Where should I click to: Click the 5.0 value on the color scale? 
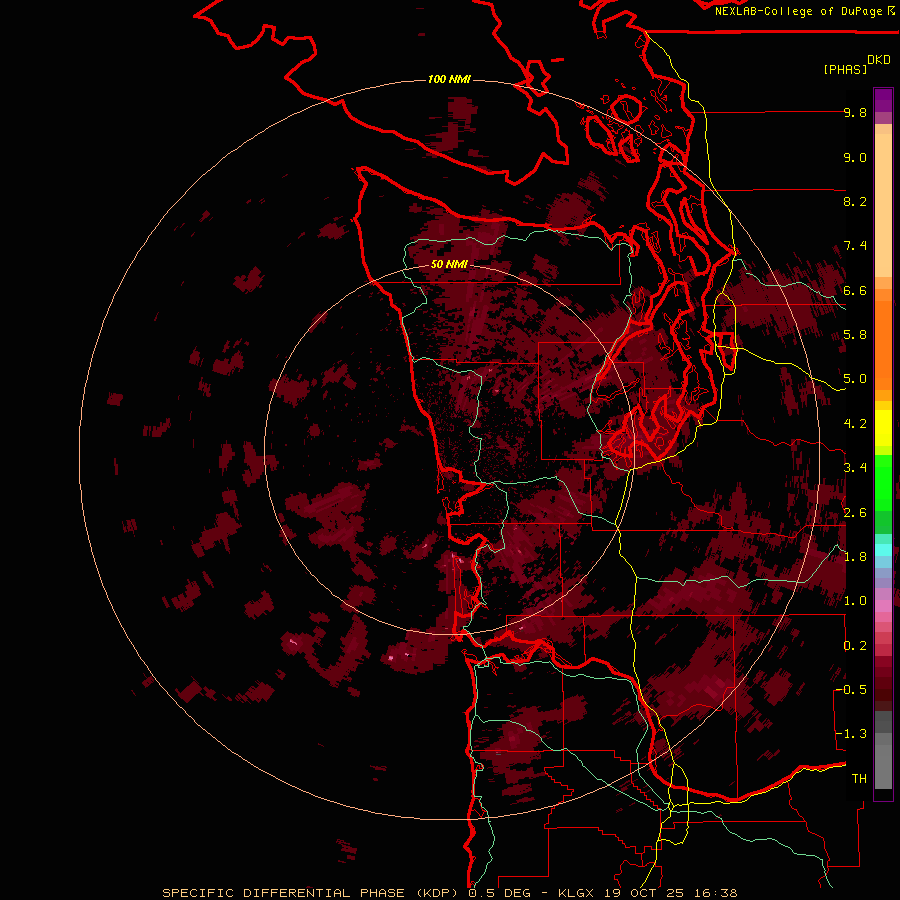pyautogui.click(x=855, y=379)
